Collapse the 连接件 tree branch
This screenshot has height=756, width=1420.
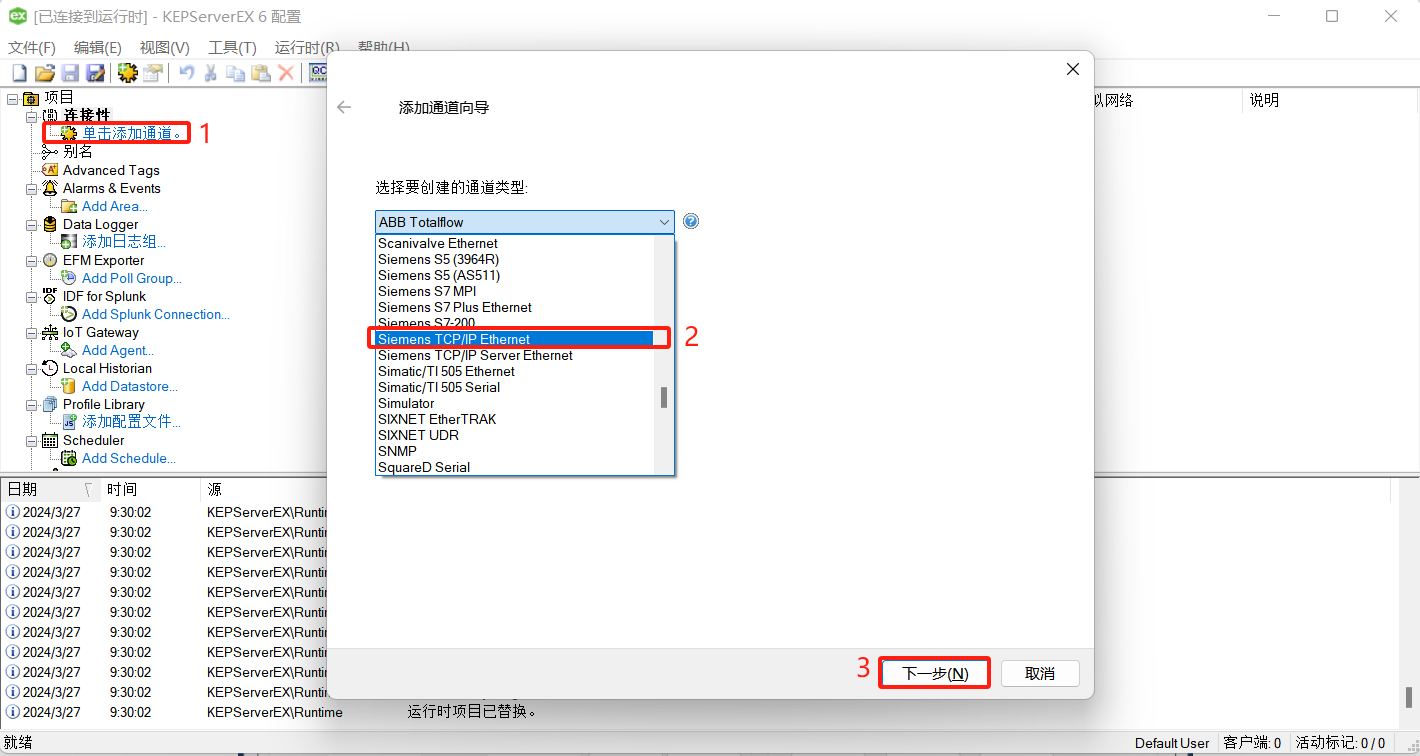[31, 116]
